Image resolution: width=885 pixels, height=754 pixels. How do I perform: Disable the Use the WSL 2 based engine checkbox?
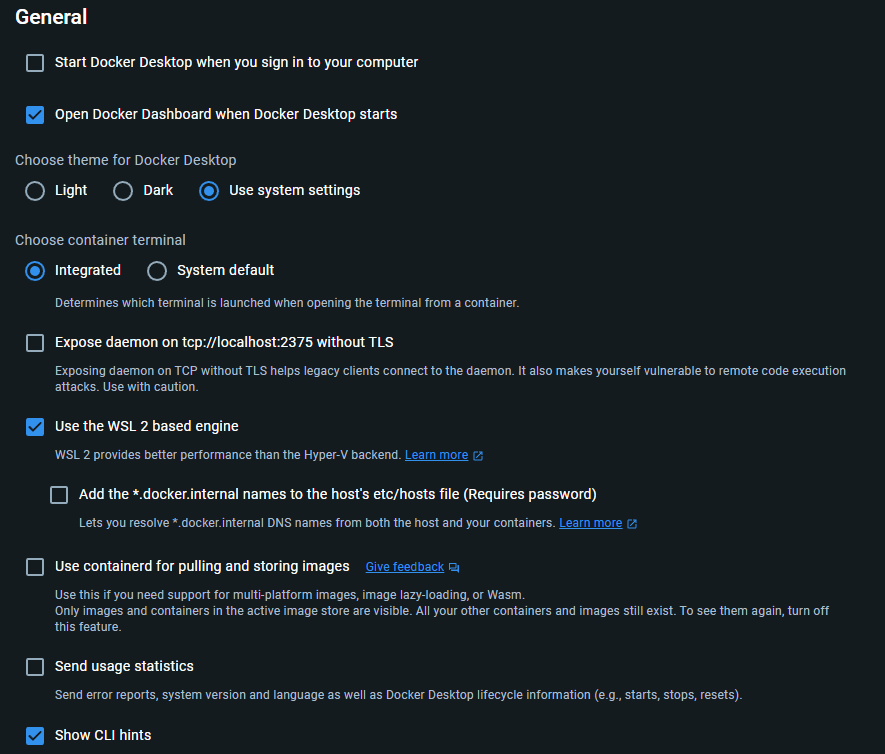35,427
